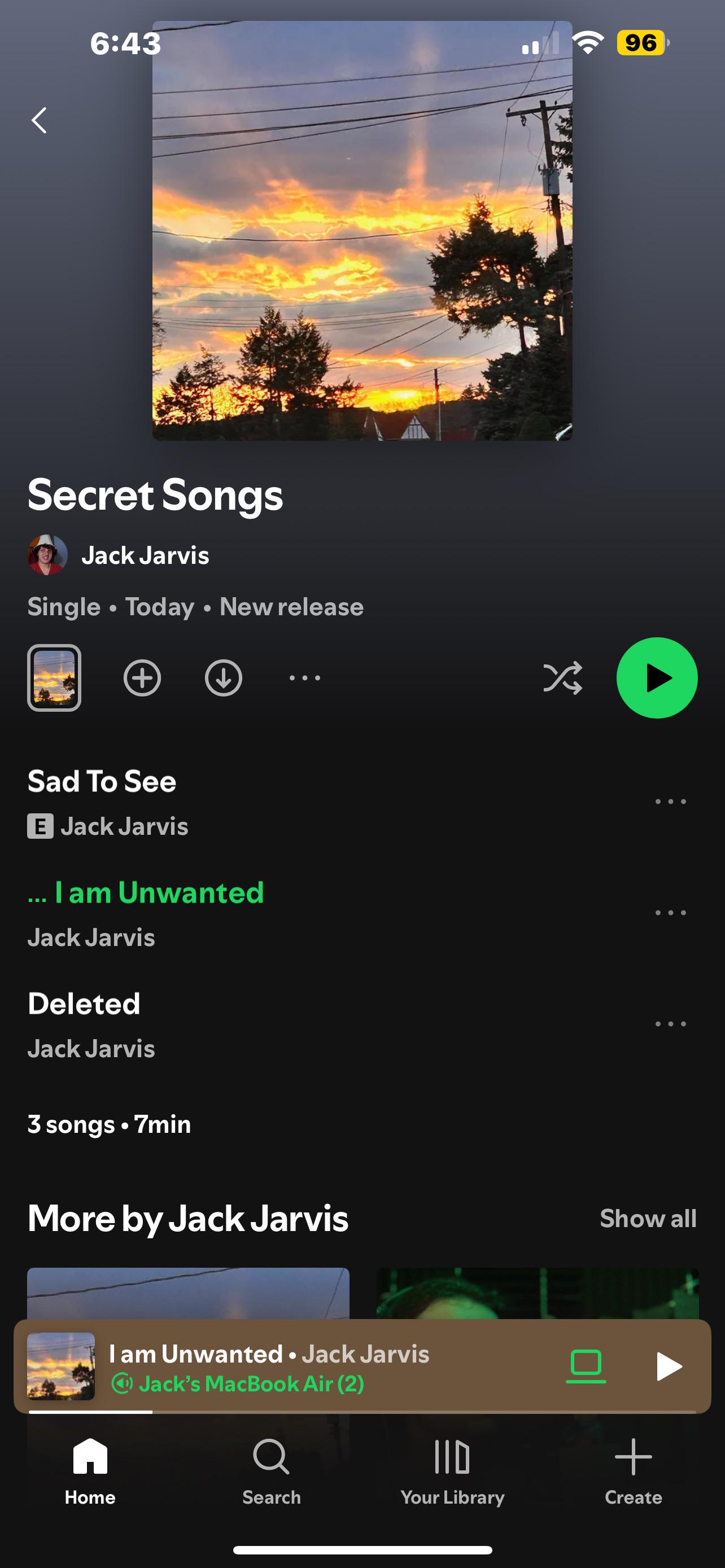
Task: Open more options for Deleted track
Action: (x=670, y=1024)
